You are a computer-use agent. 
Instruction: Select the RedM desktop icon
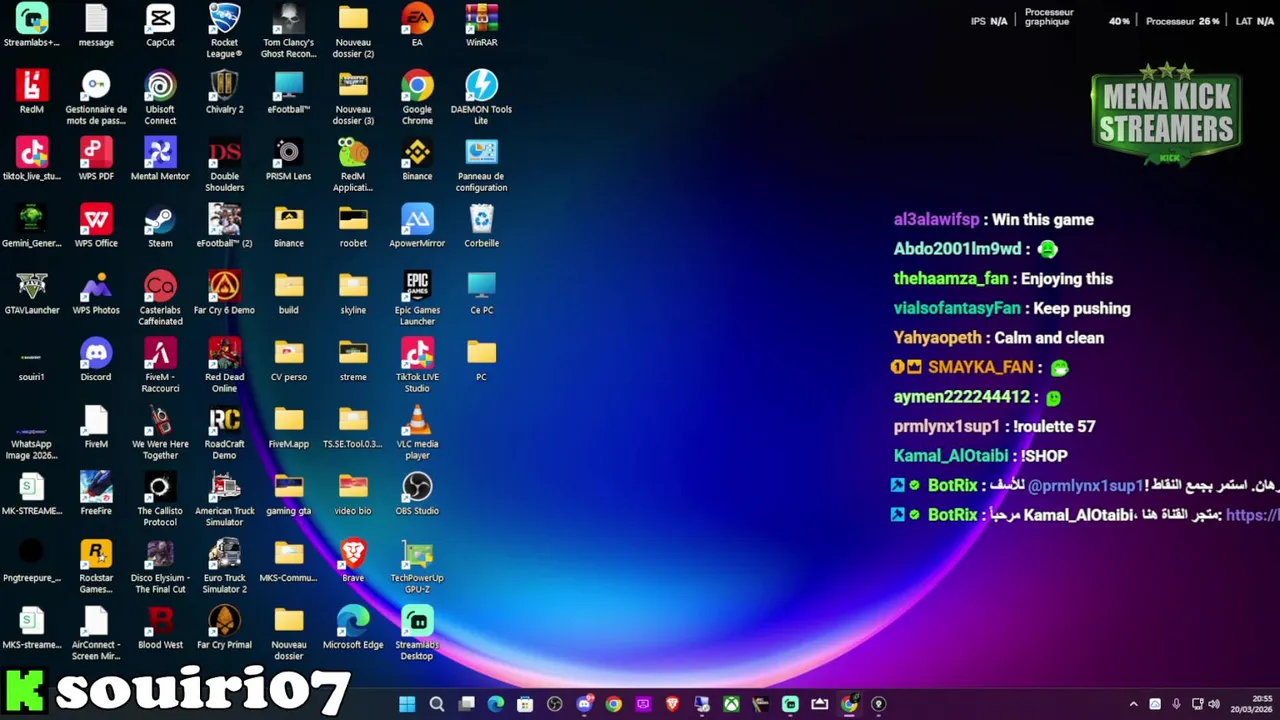[32, 92]
